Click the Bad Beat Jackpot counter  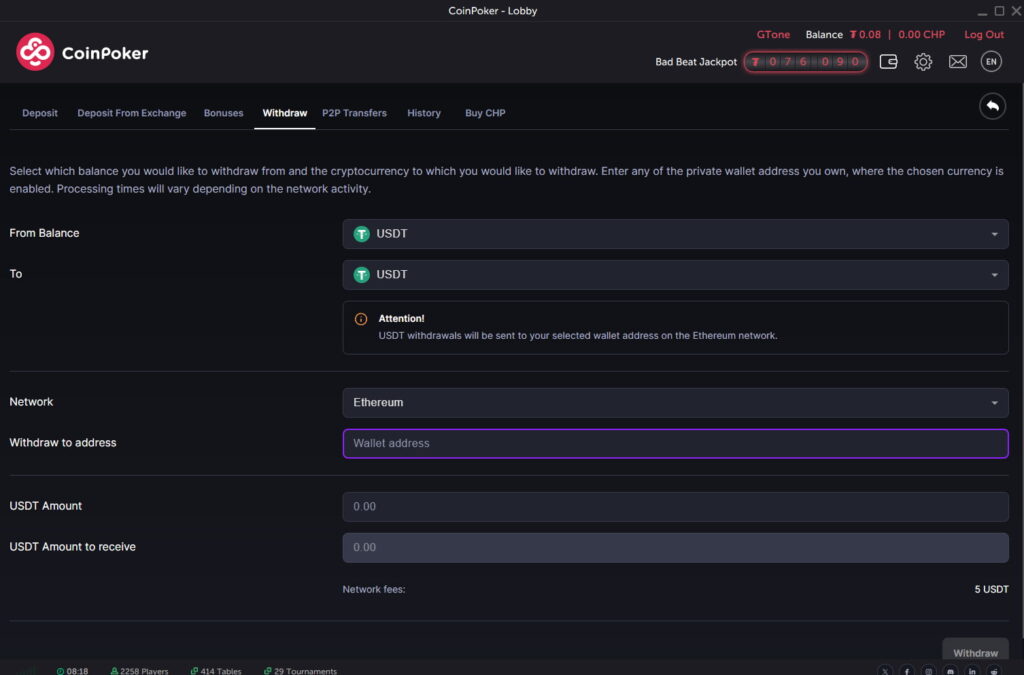[x=805, y=62]
